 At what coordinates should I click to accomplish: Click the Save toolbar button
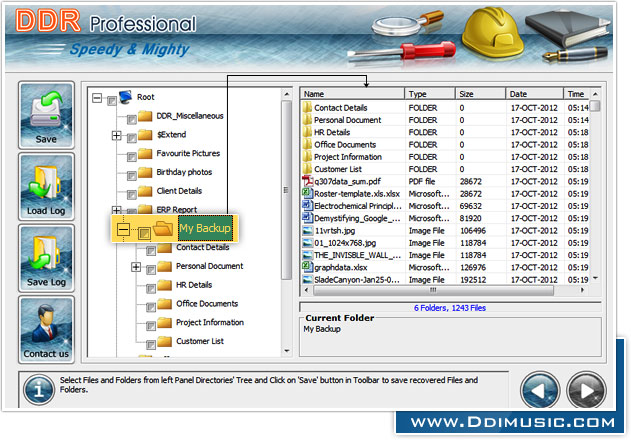click(x=46, y=115)
